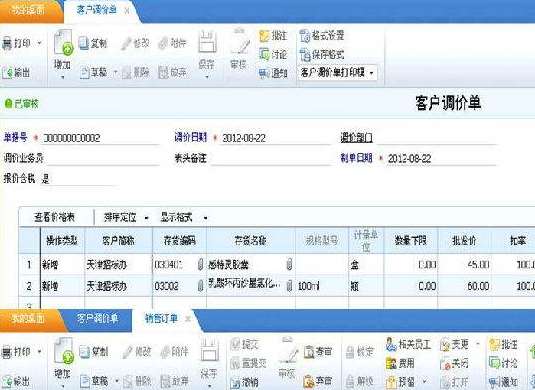
Task: Click the 审核 (Audit) pen icon in top toolbar
Action: 240,42
